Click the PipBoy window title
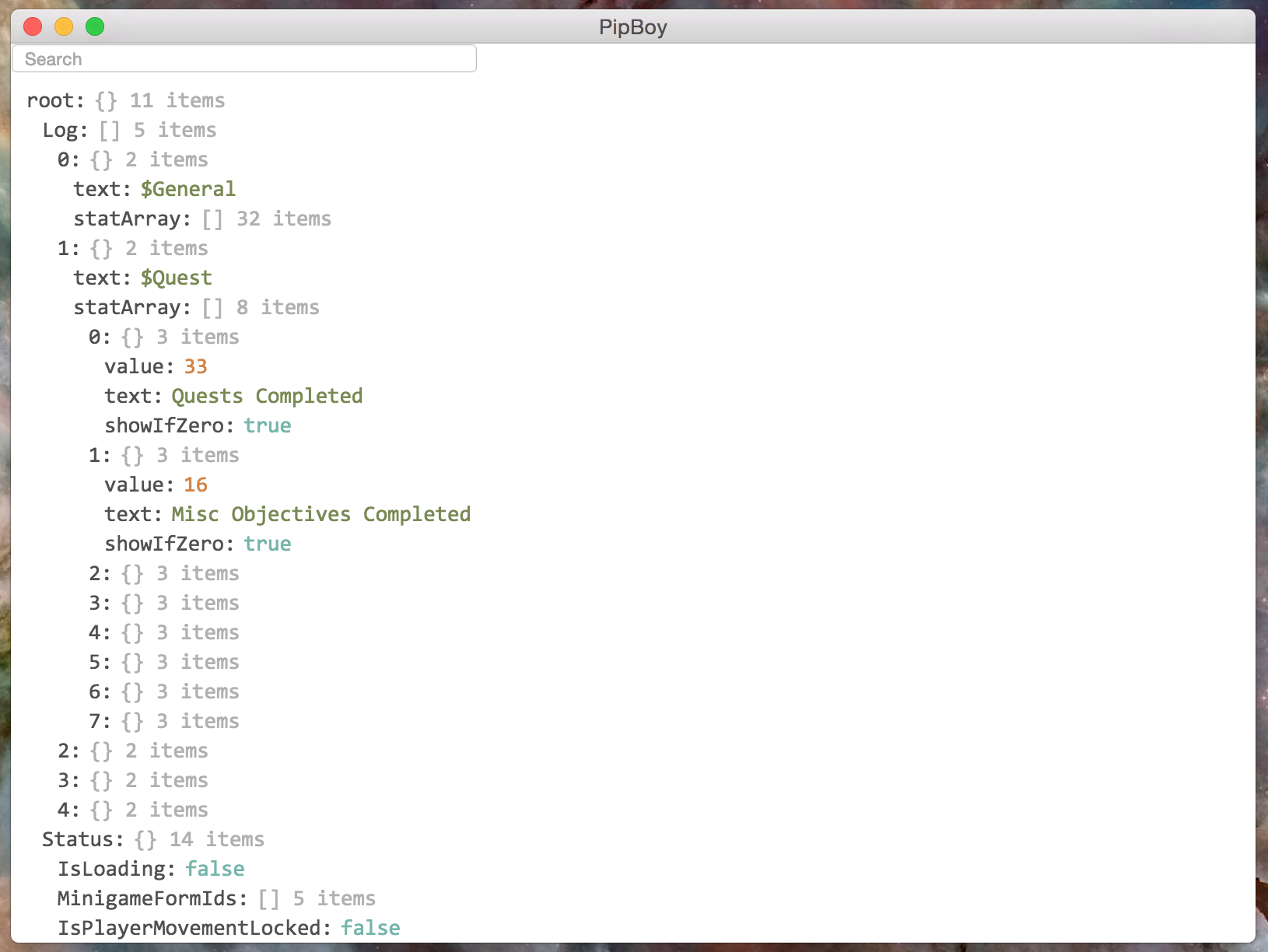The width and height of the screenshot is (1268, 952). (632, 27)
